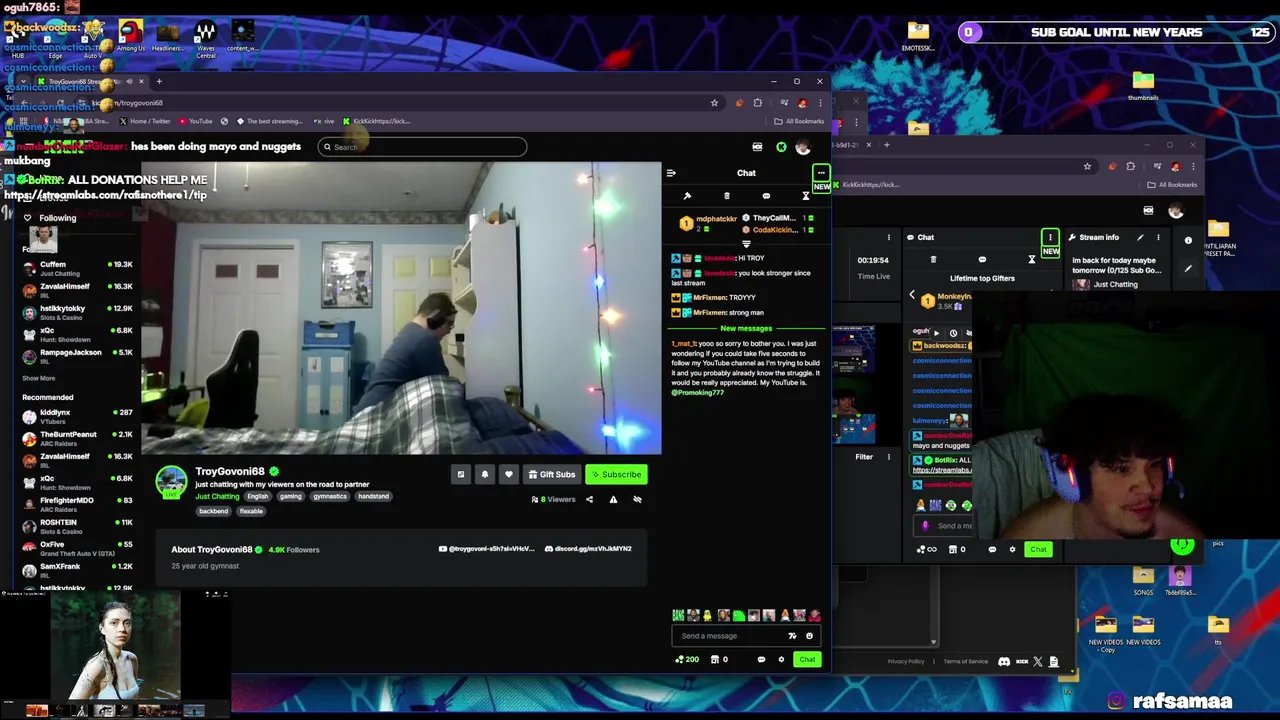This screenshot has width=1280, height=720.
Task: Open the Terms of Service link in dashboard footer
Action: tap(966, 662)
